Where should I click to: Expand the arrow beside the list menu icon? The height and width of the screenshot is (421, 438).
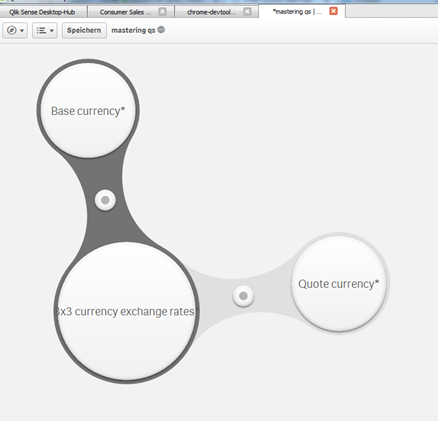coord(52,31)
